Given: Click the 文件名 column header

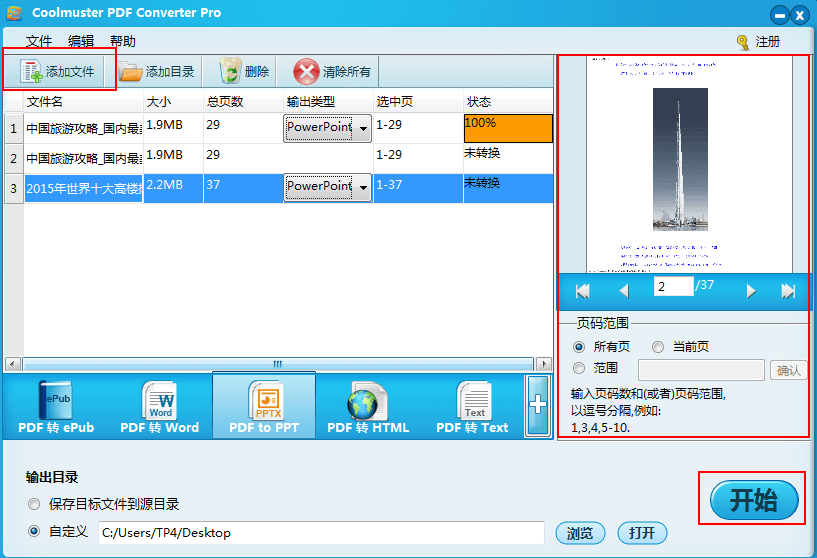Looking at the screenshot, I should 83,102.
